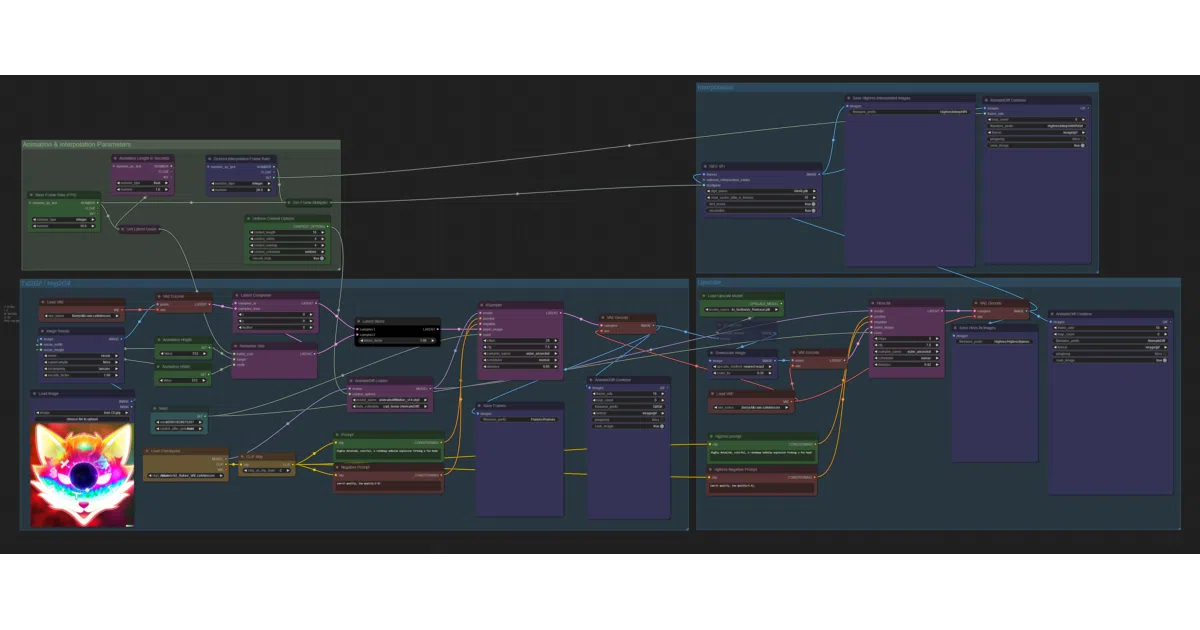Collapse the Load VAE node in Txt2GIF group

[x=43, y=302]
